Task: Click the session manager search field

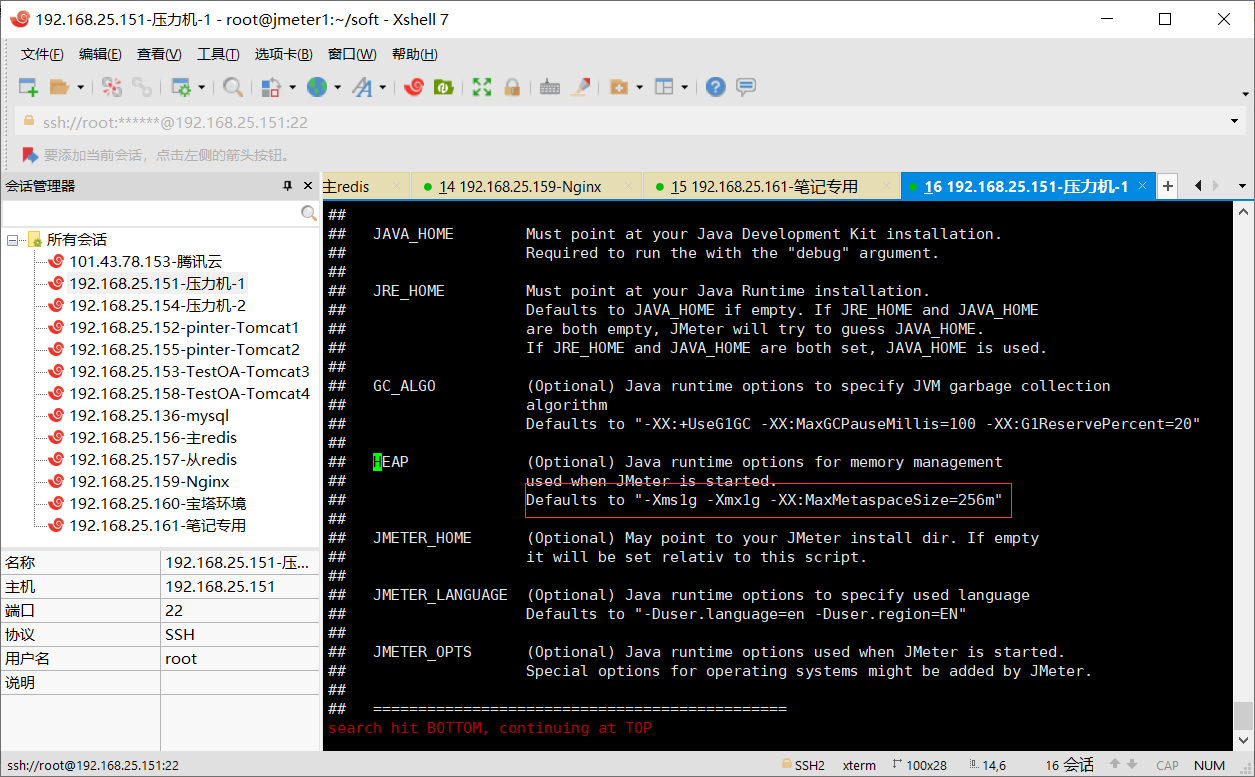Action: coord(151,213)
